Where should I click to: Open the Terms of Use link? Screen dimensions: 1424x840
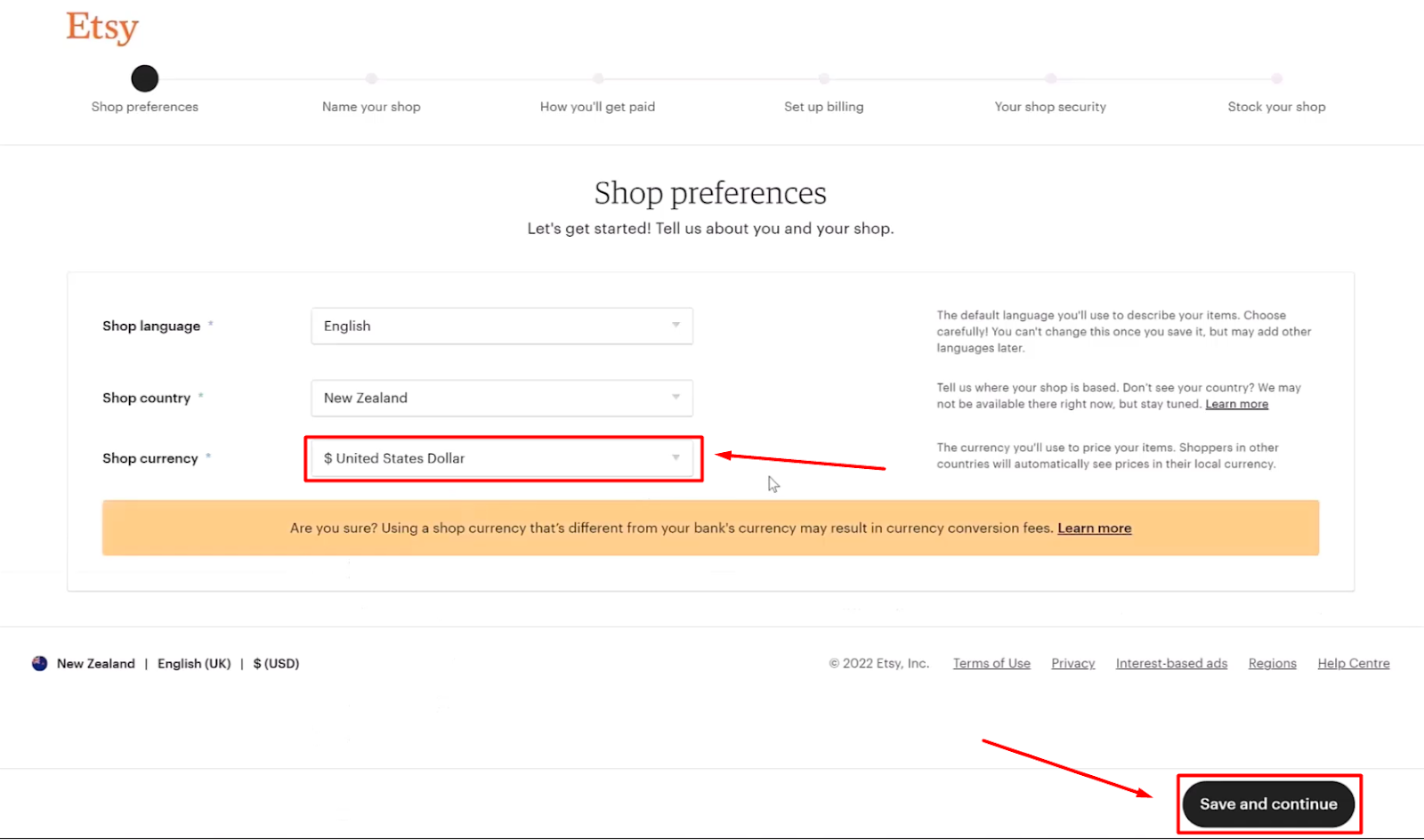(991, 664)
